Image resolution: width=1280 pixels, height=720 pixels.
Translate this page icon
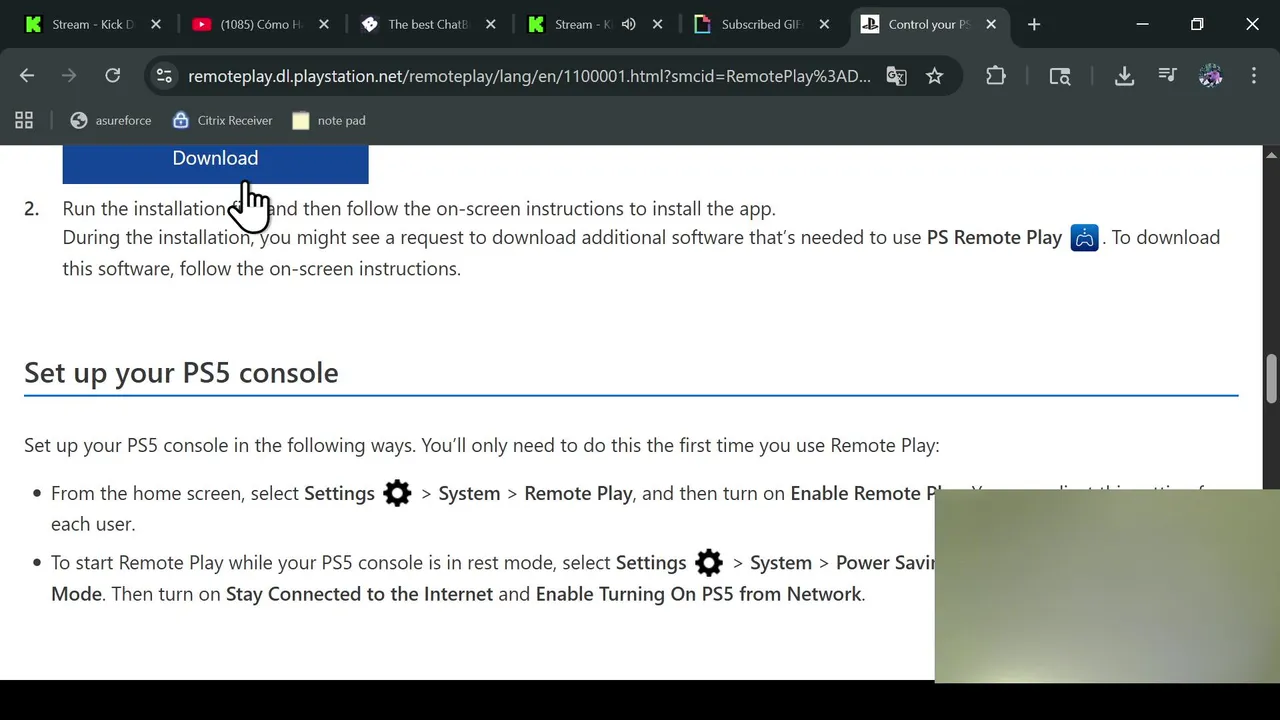[896, 76]
